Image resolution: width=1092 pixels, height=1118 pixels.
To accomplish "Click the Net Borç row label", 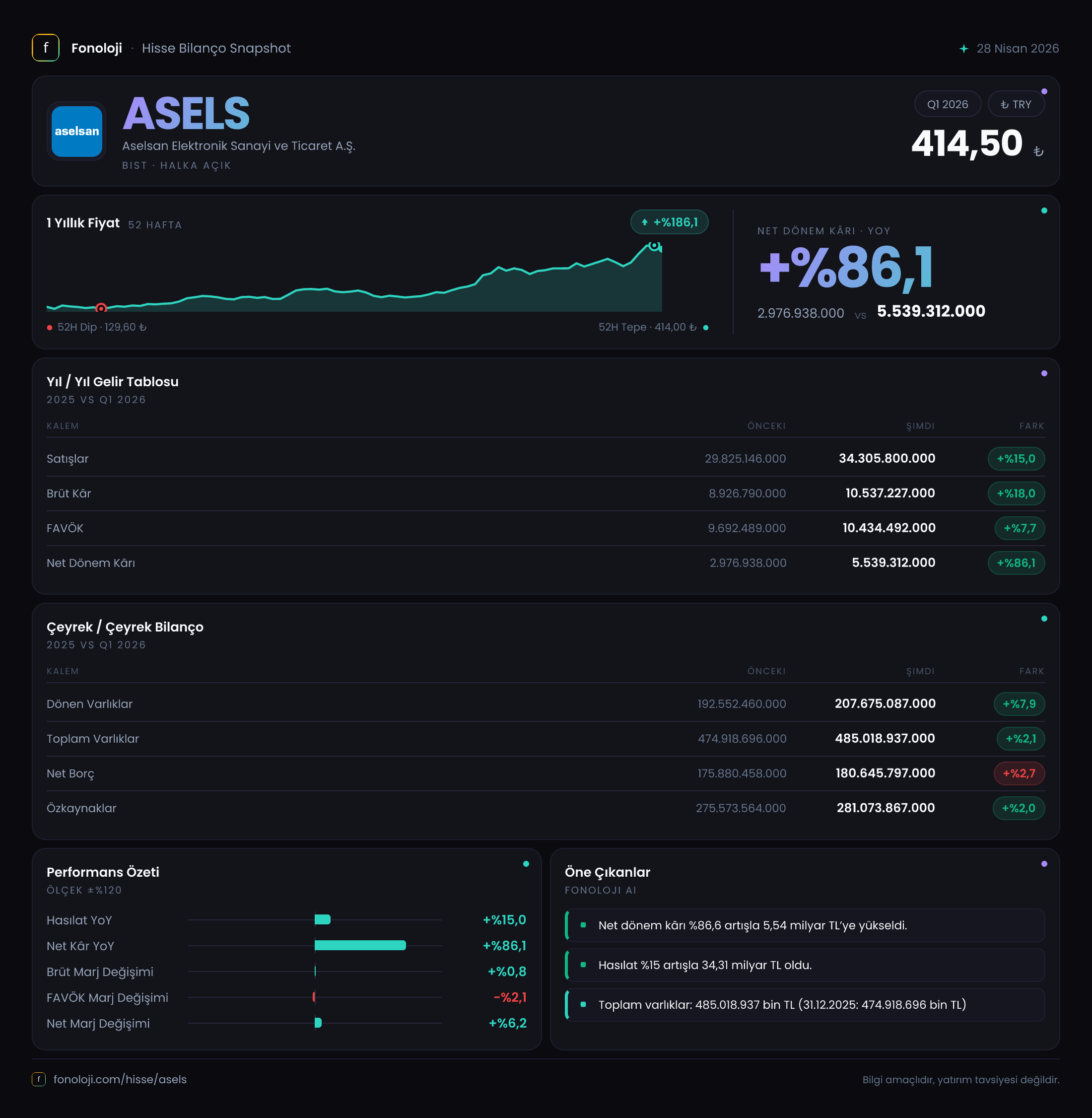I will [70, 773].
